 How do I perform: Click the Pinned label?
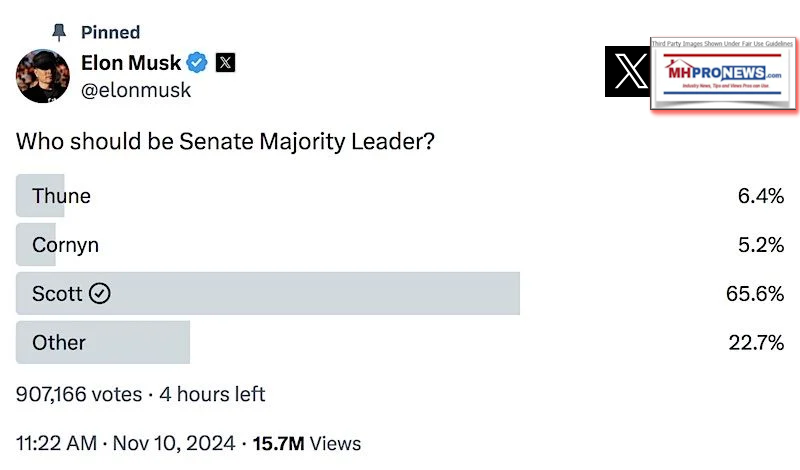point(111,33)
